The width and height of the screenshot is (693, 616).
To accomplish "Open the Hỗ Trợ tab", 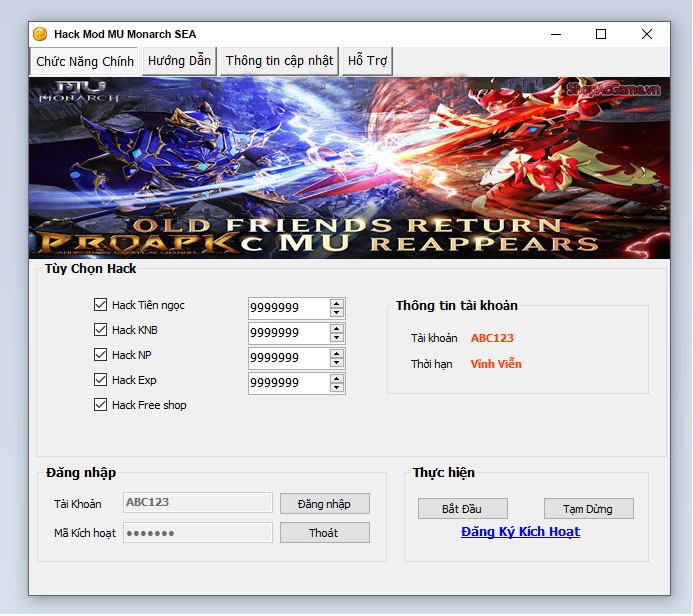I will point(367,61).
